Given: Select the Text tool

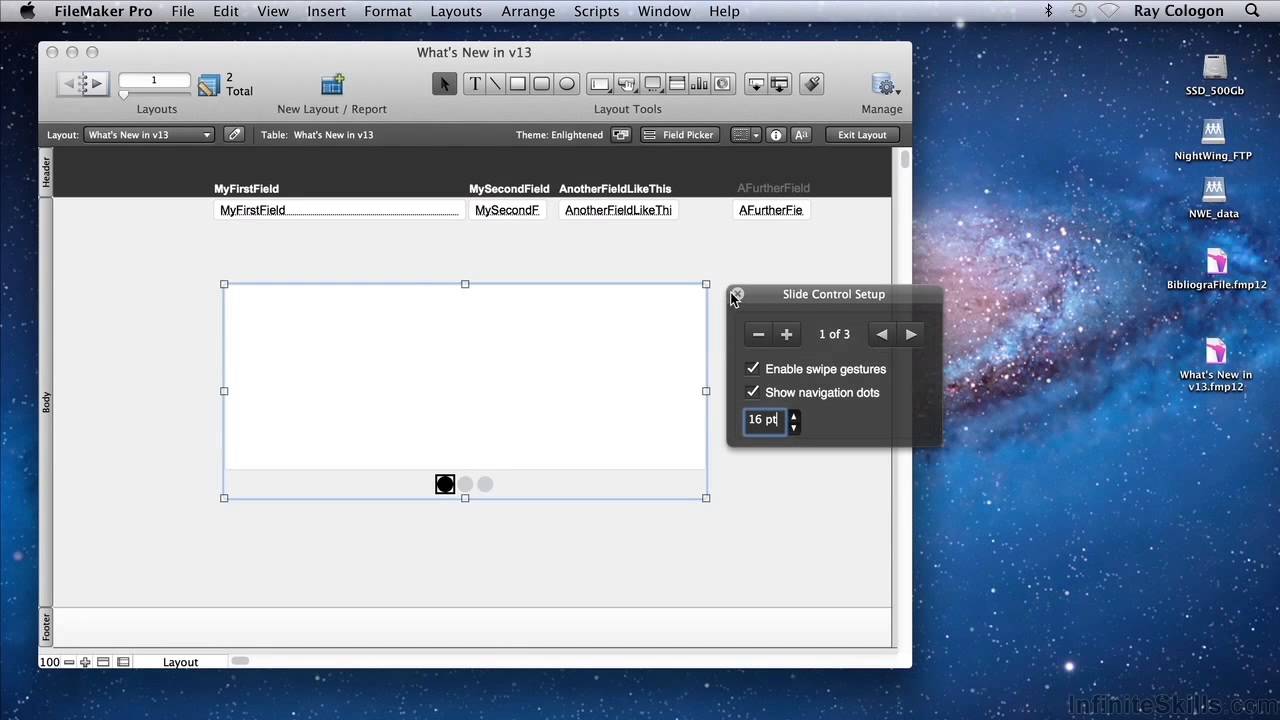Looking at the screenshot, I should coord(474,84).
